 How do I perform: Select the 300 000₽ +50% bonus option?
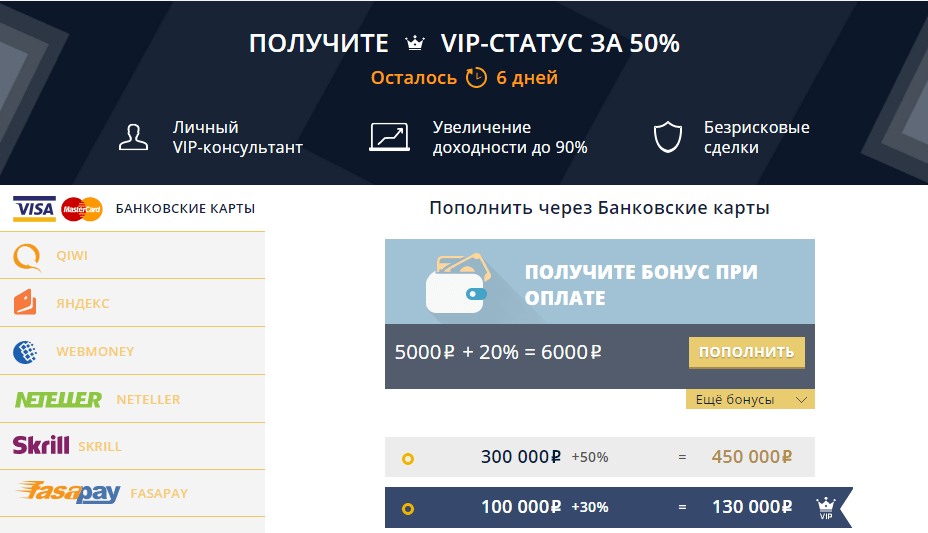coord(600,457)
